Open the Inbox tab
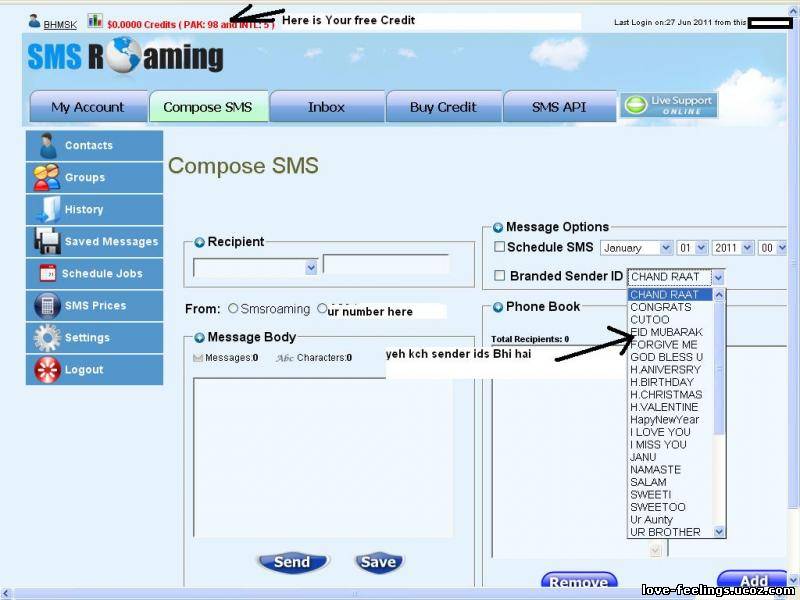The image size is (800, 600). 327,107
